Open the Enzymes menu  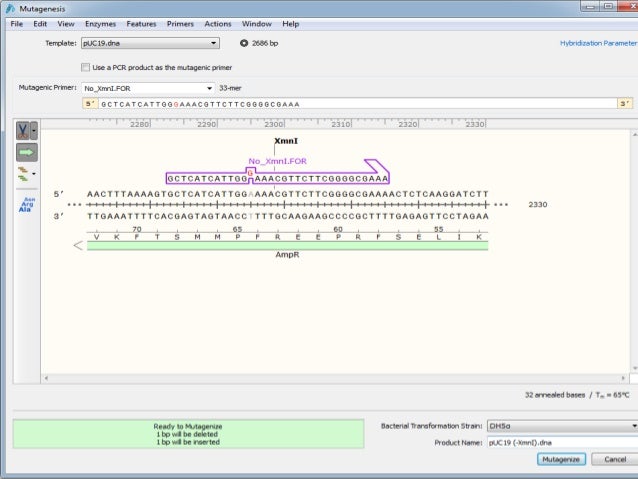click(101, 24)
